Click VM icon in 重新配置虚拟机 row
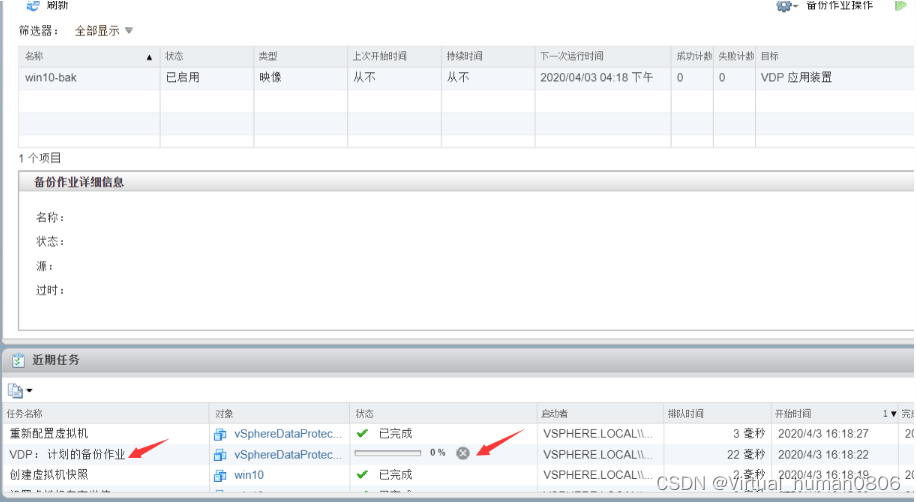The width and height of the screenshot is (916, 502). point(220,434)
